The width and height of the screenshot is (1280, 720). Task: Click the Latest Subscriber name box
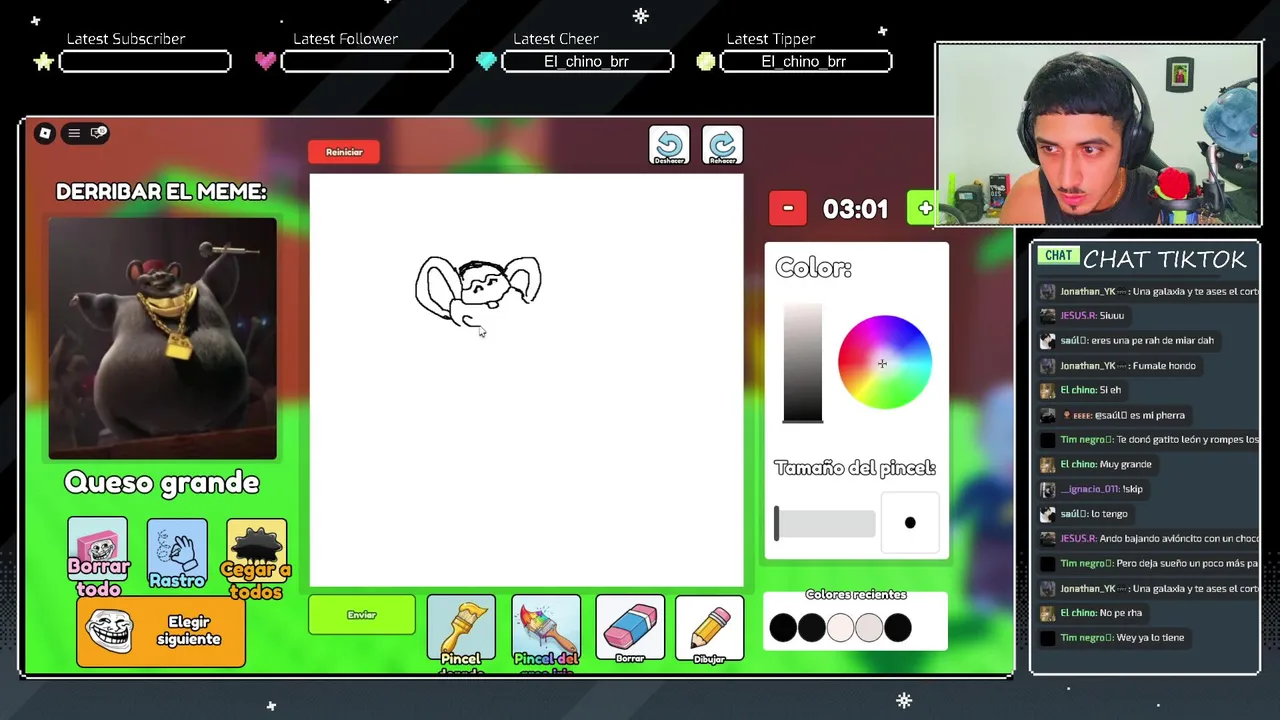coord(145,62)
